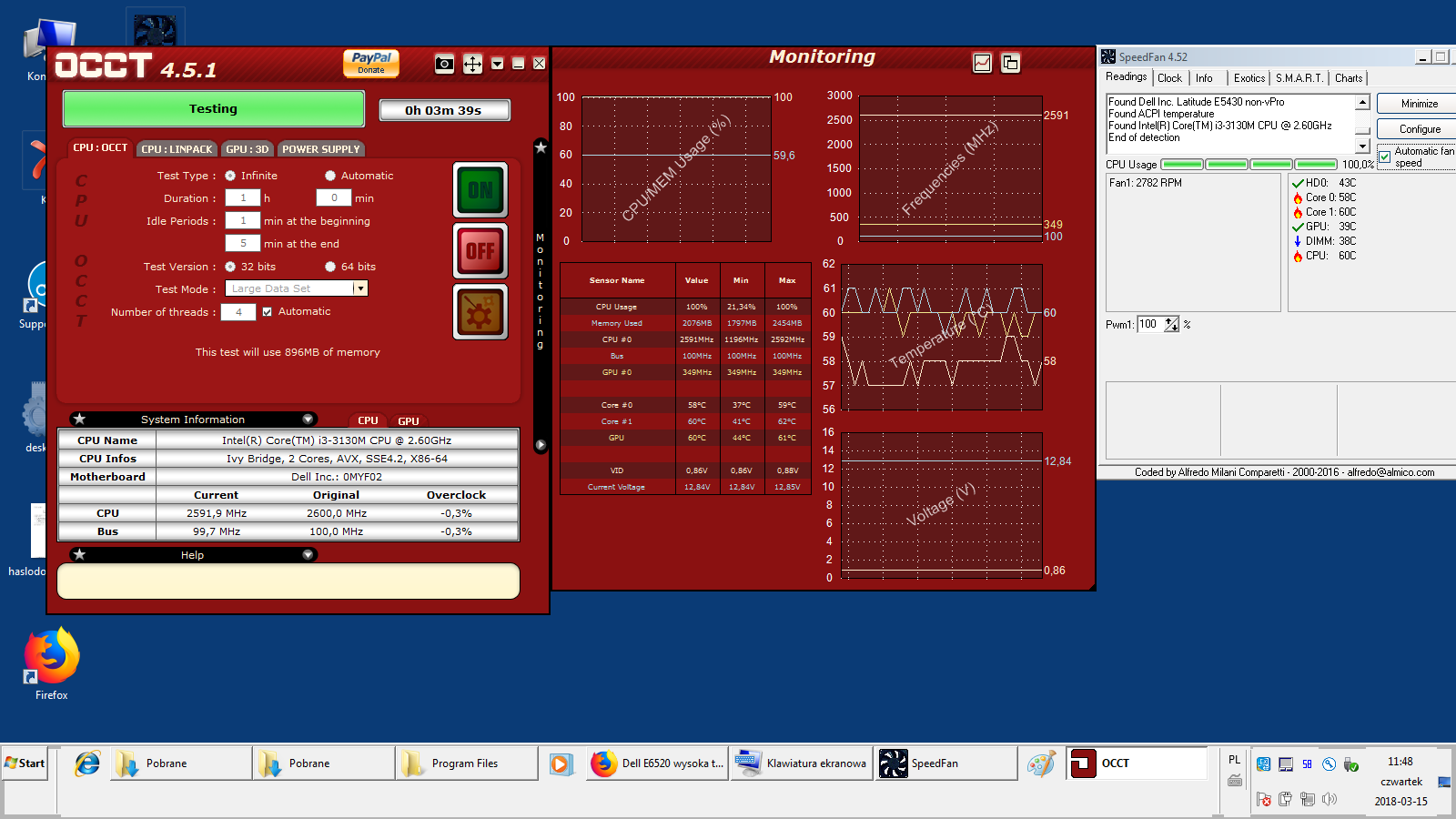Switch to the CPU : OCCT tab
Viewport: 1456px width, 819px height.
point(100,147)
